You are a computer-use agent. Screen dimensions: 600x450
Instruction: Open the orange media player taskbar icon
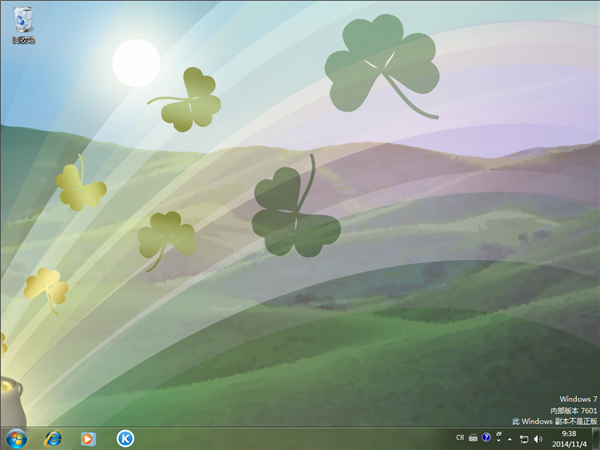click(89, 438)
